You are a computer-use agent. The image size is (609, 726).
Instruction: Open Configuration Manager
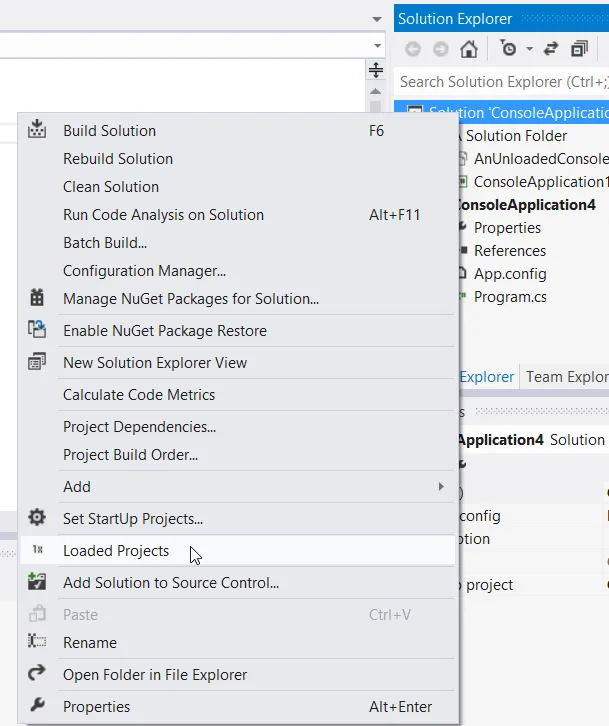pos(238,271)
